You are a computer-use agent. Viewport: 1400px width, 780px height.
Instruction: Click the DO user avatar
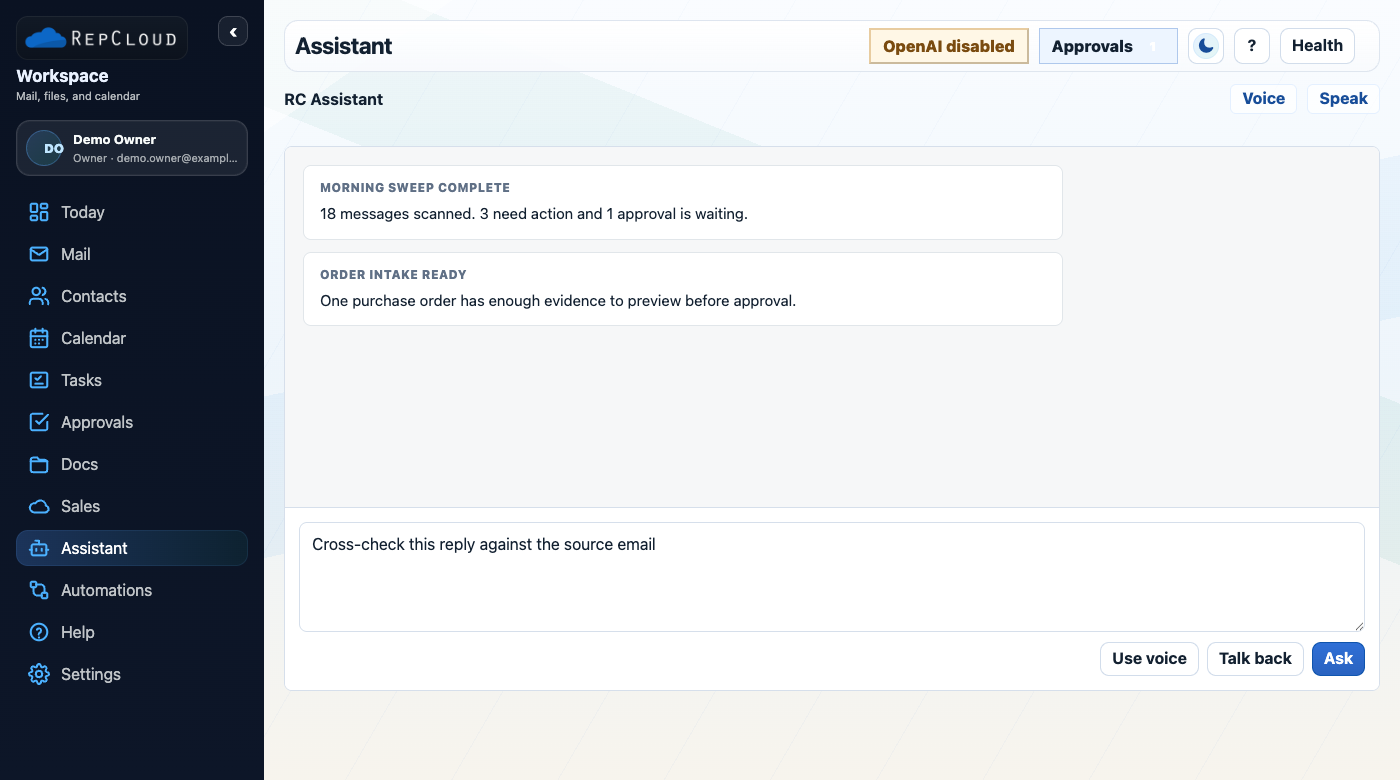pyautogui.click(x=45, y=148)
